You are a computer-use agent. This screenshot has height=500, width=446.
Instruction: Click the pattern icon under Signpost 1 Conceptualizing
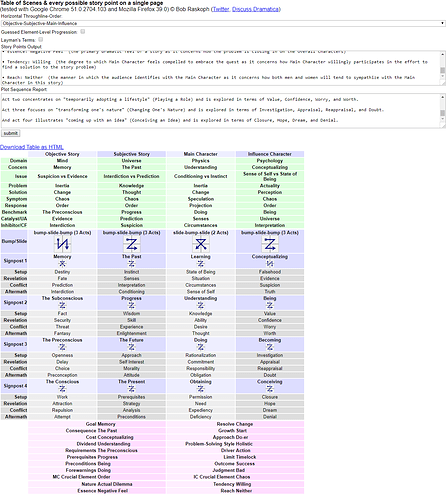click(270, 264)
